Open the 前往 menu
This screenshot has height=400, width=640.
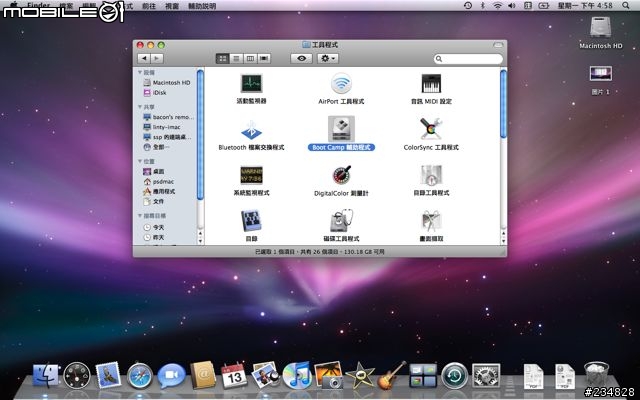point(149,6)
